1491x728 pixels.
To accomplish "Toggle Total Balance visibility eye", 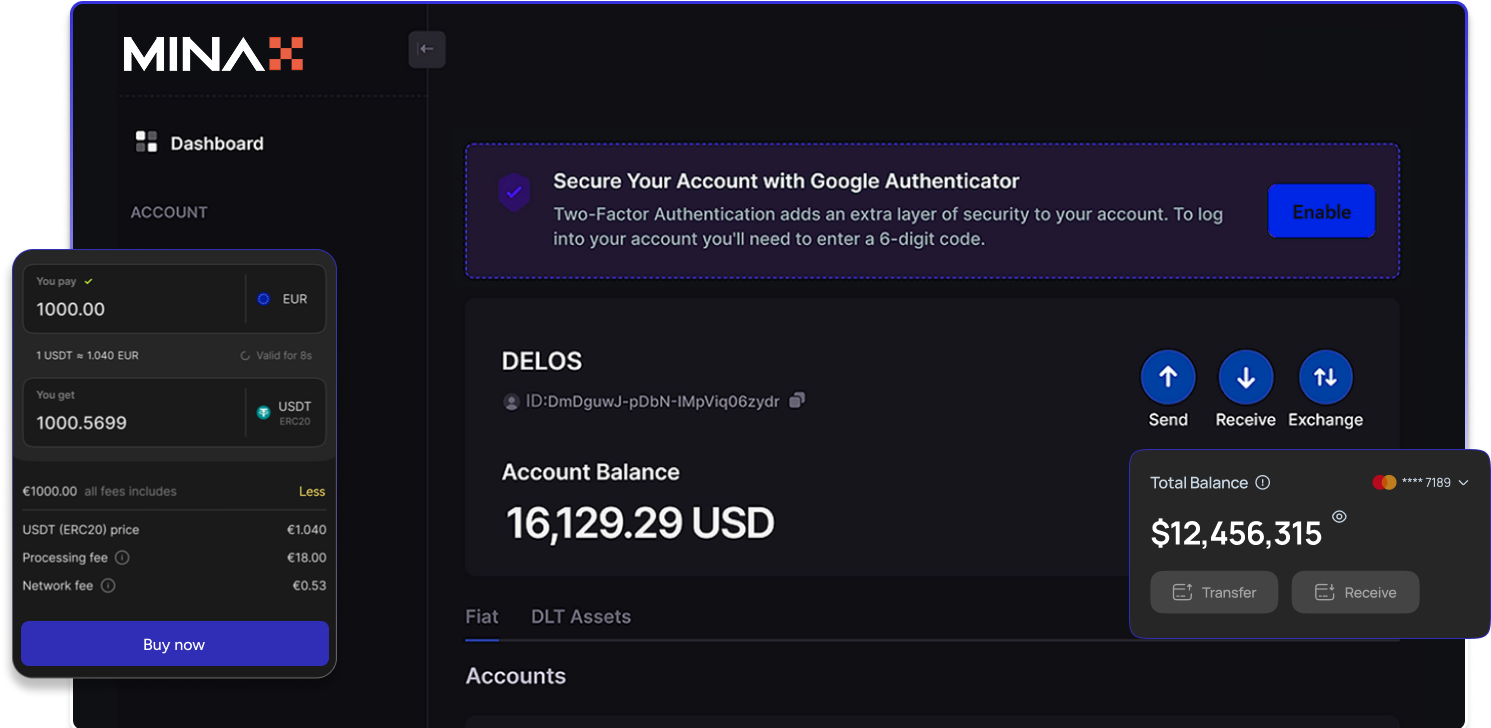I will 1340,517.
